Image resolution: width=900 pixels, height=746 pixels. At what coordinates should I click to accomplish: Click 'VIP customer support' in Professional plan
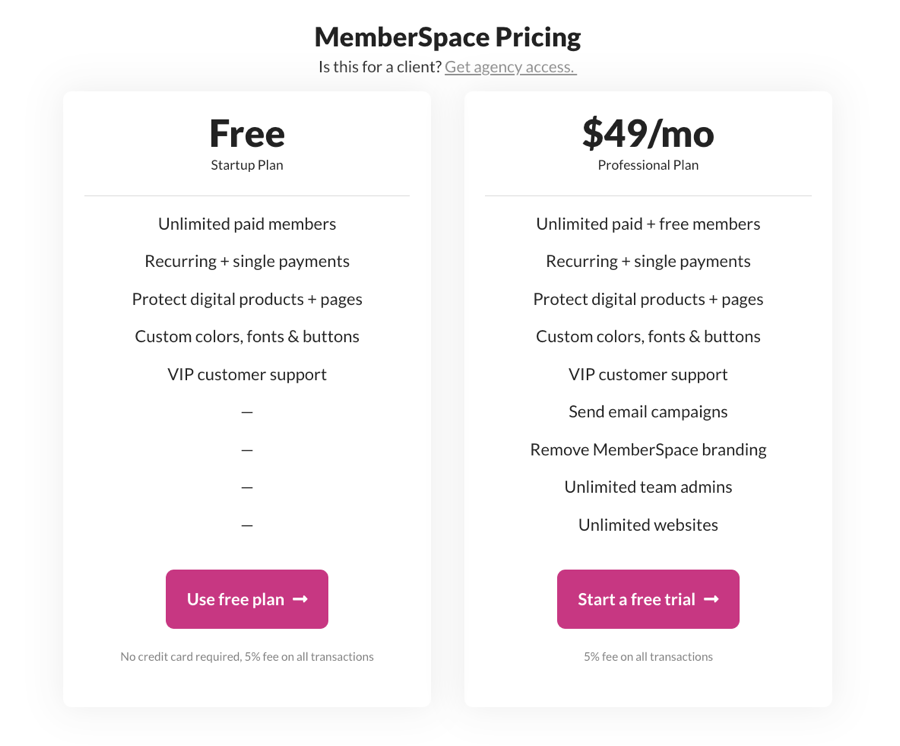648,375
